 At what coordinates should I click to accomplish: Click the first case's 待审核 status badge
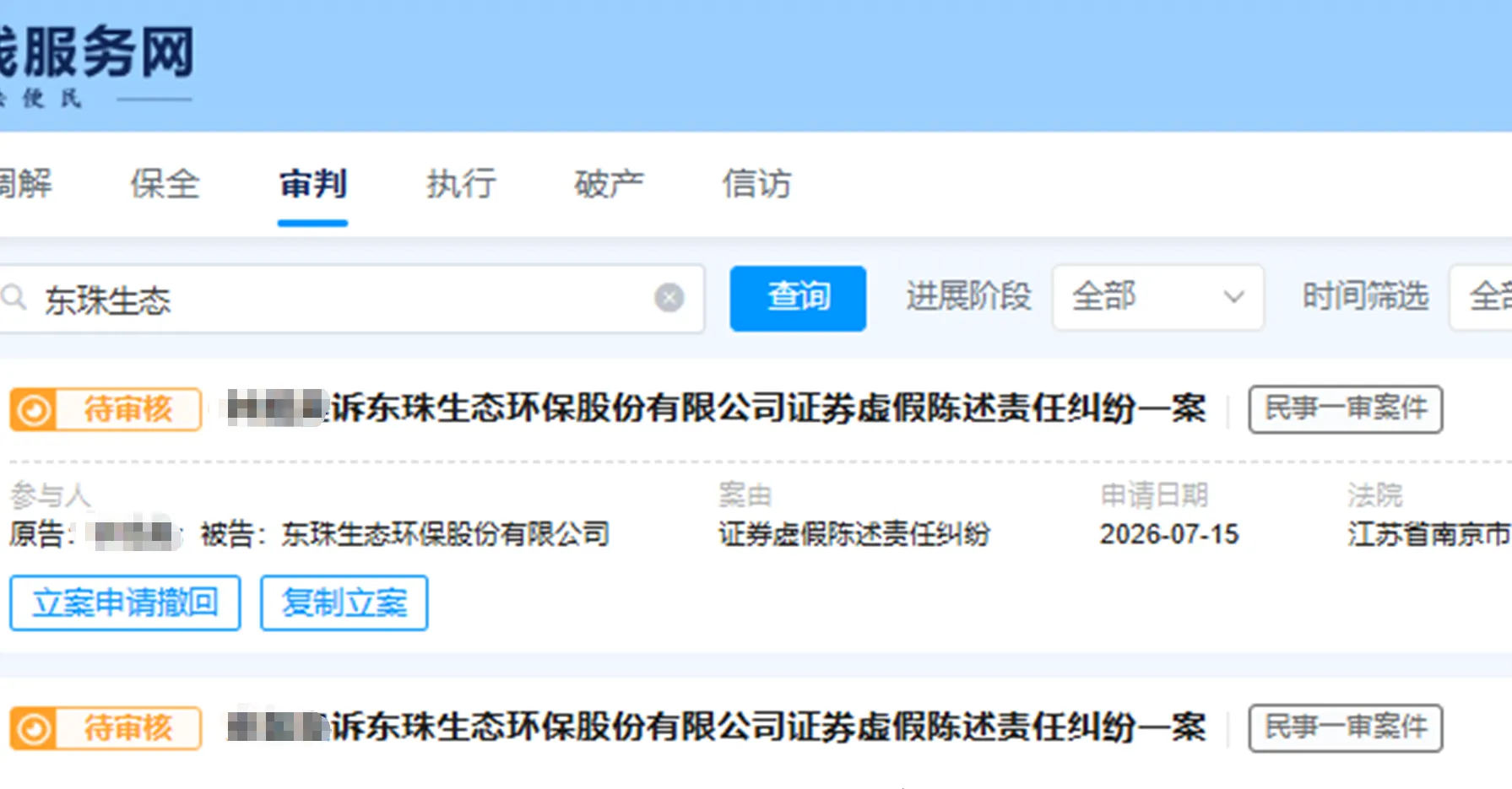106,409
